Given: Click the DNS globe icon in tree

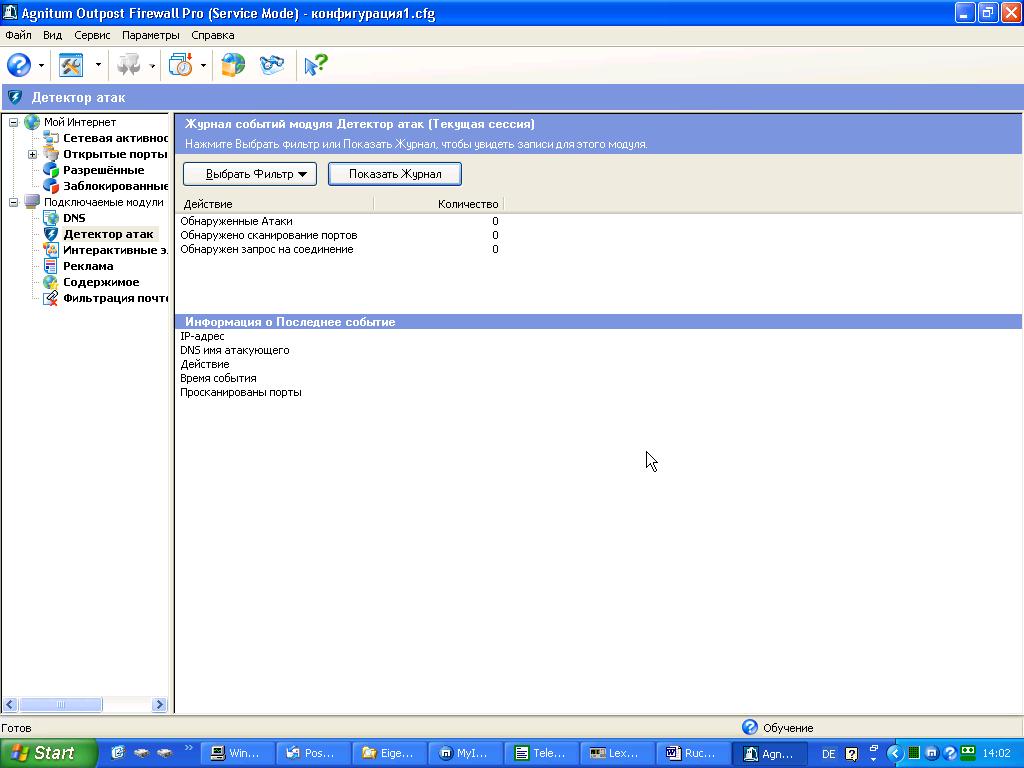Looking at the screenshot, I should click(x=51, y=218).
